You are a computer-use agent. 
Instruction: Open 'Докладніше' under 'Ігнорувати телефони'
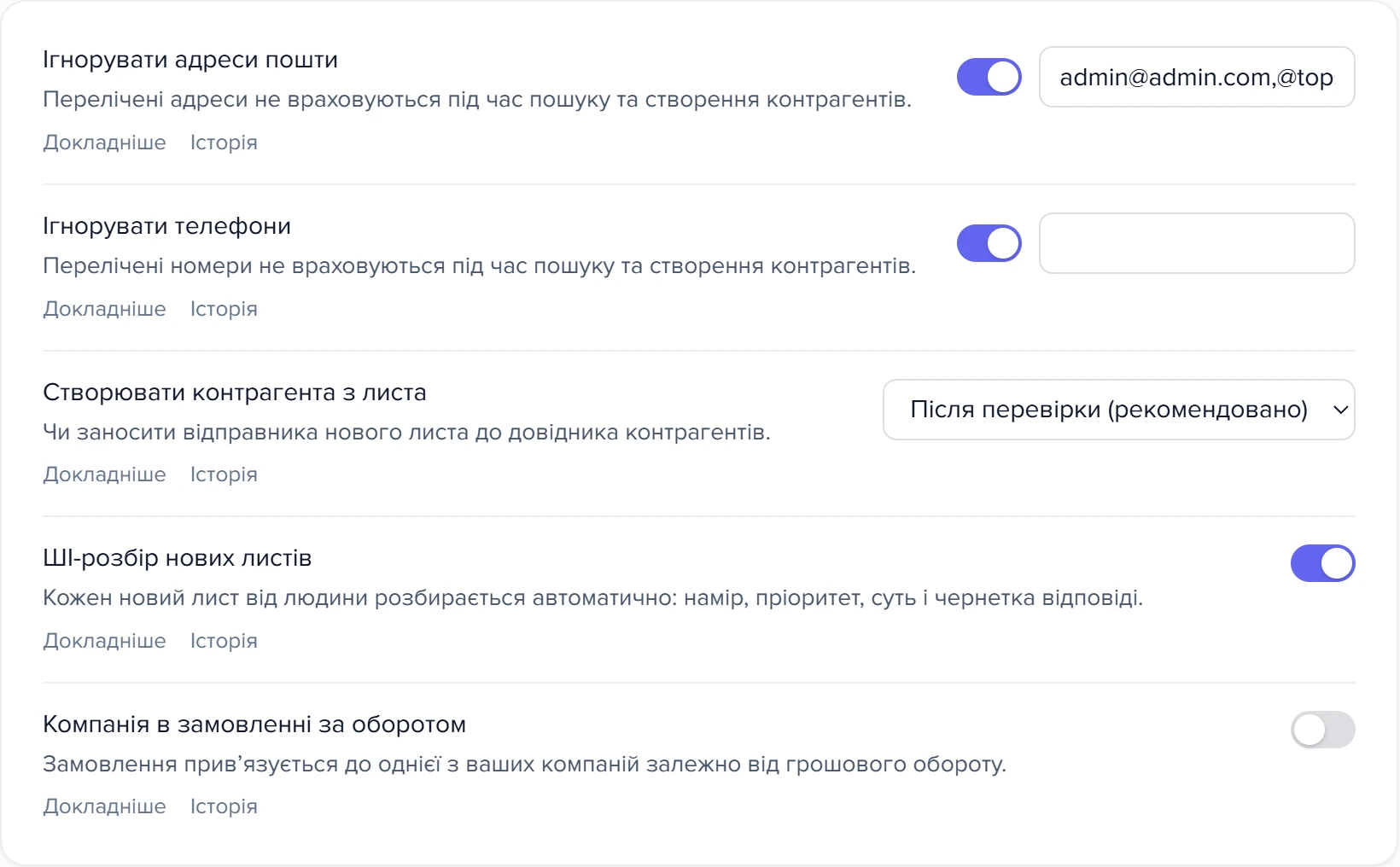tap(104, 309)
